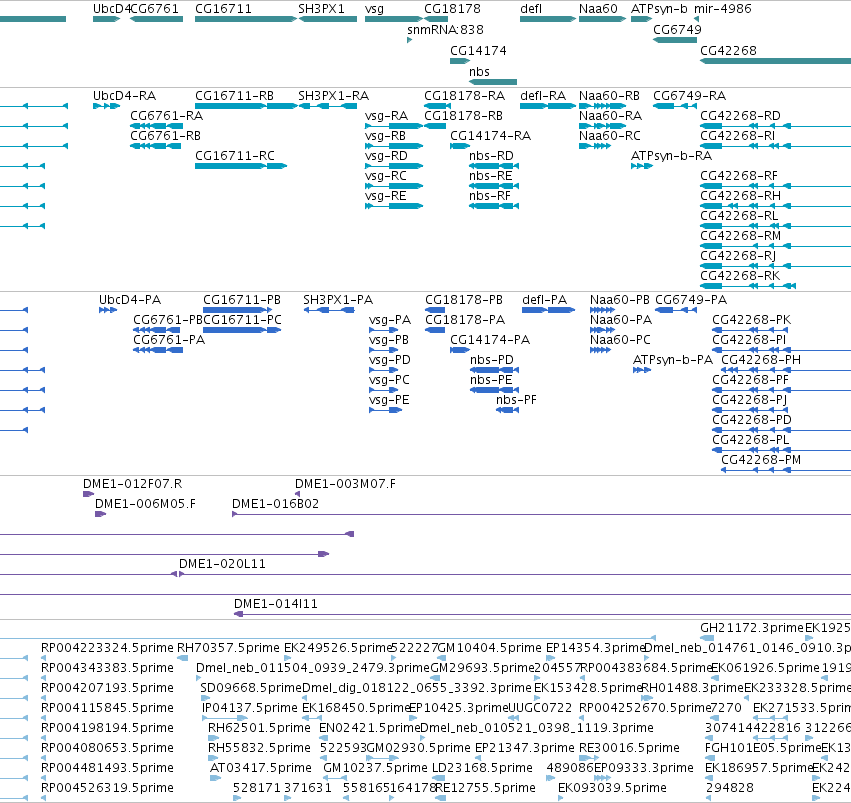Click the DME1-006M05.F clone label
This screenshot has width=851, height=803.
point(145,504)
